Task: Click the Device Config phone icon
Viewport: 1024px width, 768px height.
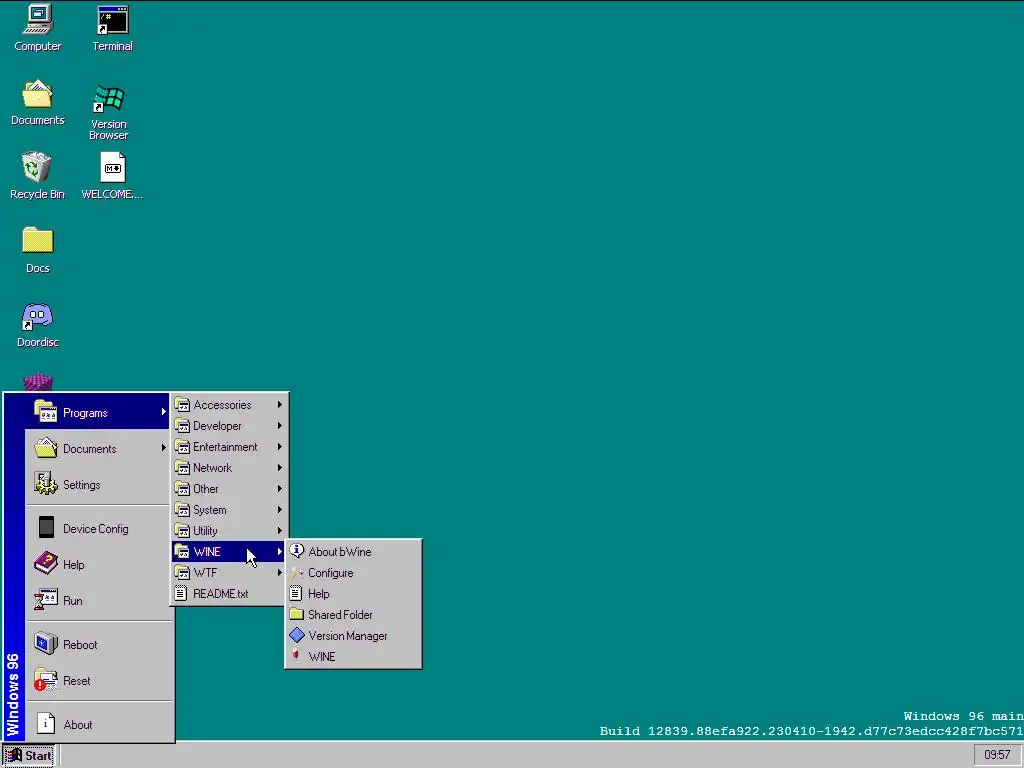Action: click(46, 528)
